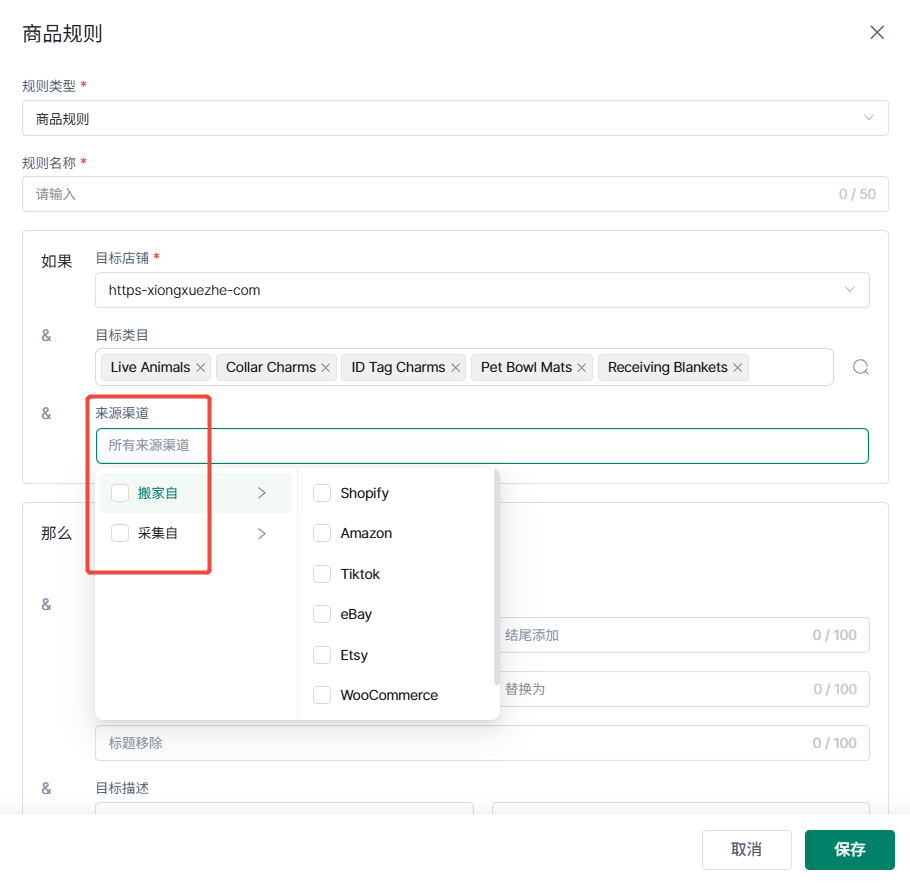
Task: Tick the 搬家自 checkbox
Action: point(120,493)
